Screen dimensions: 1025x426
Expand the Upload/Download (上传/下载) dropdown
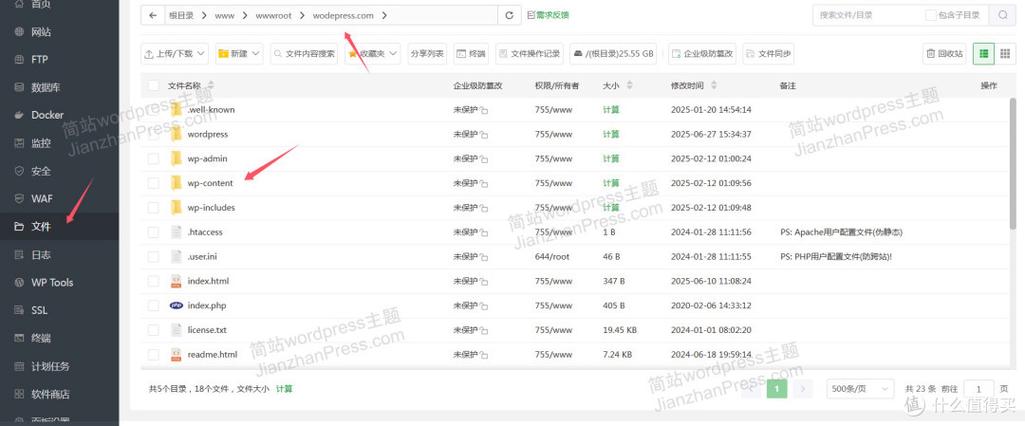176,53
